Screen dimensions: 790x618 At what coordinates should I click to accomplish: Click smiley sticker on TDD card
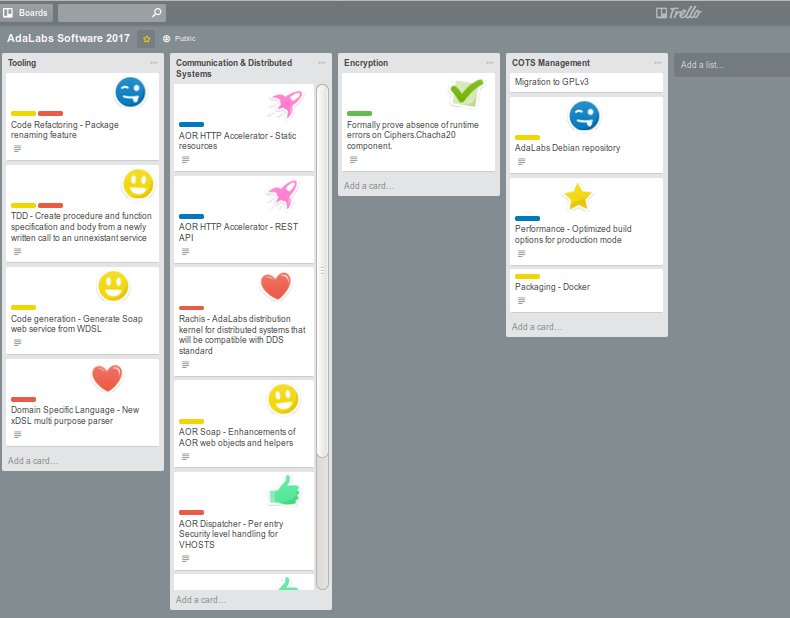138,183
